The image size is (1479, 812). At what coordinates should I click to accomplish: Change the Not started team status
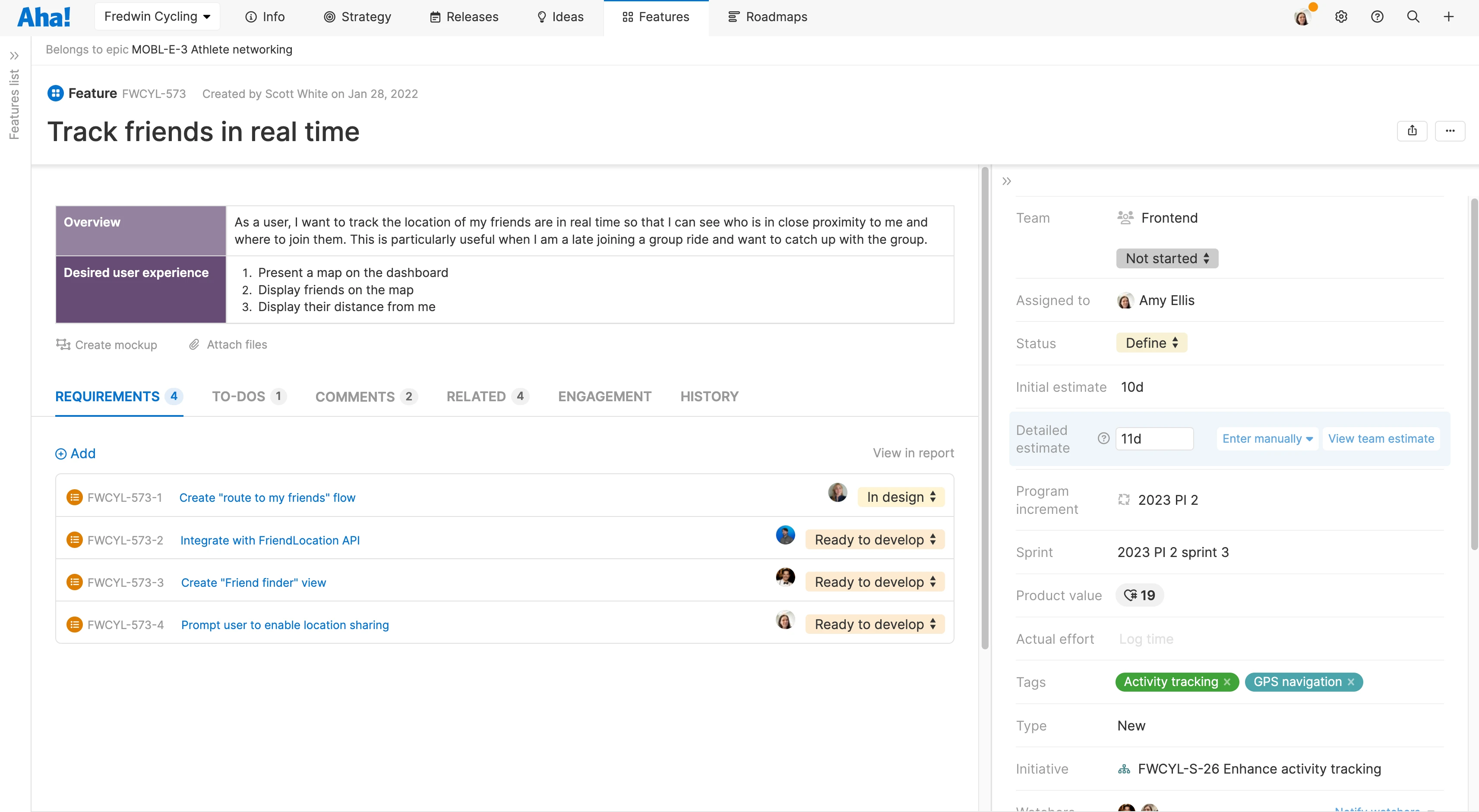coord(1166,258)
